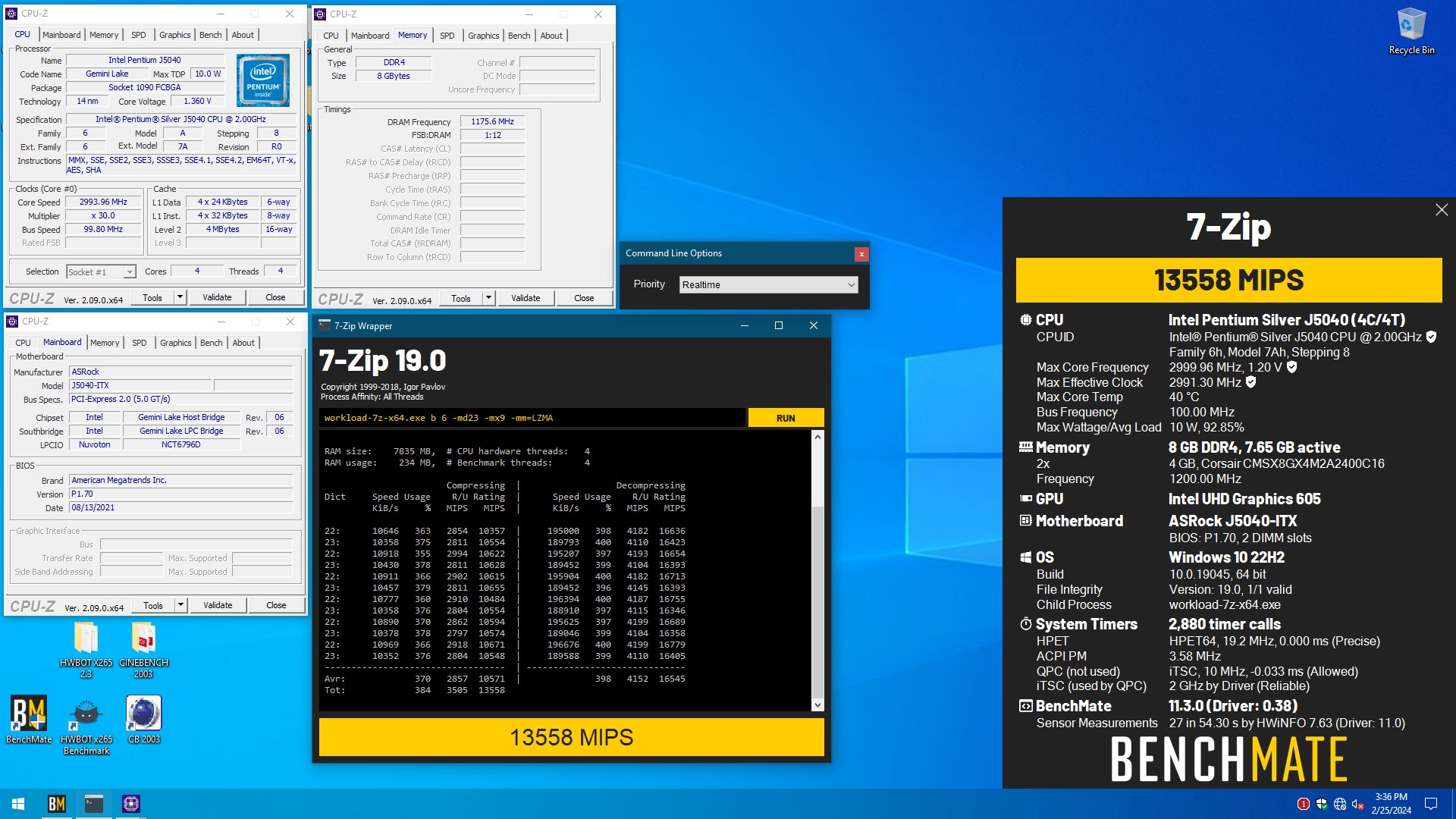Click the memory Size value 8 GBytes
Image resolution: width=1456 pixels, height=819 pixels.
(394, 76)
